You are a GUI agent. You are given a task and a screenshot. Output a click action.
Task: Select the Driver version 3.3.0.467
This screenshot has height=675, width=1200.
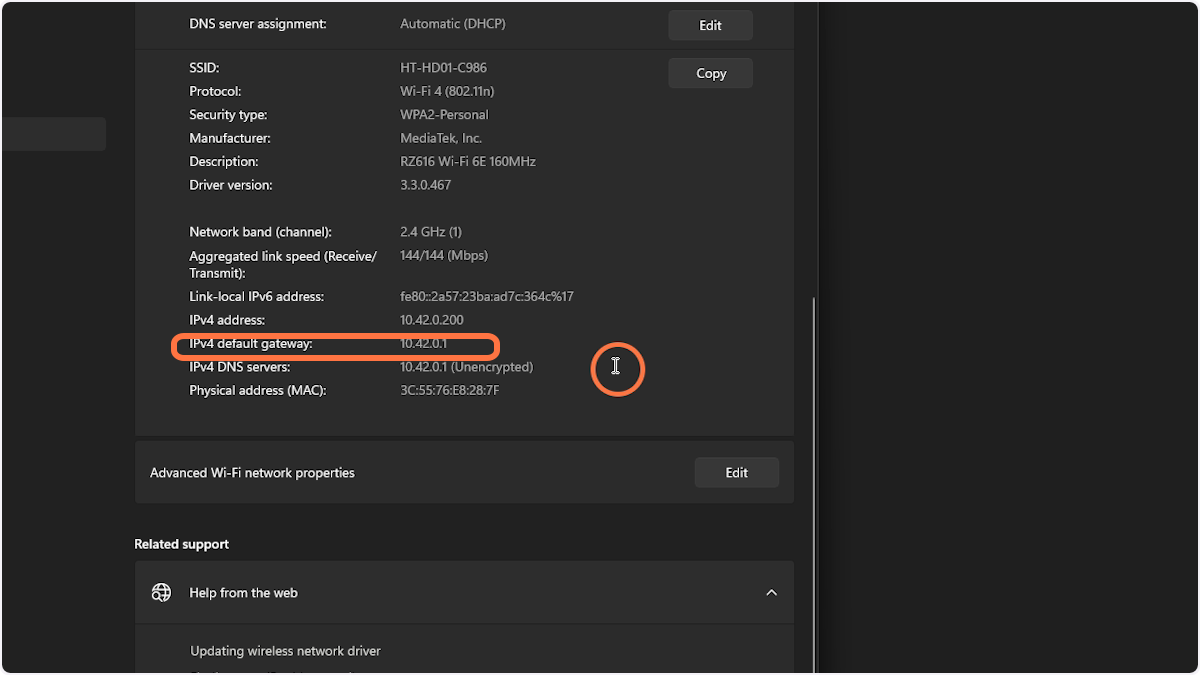click(x=425, y=185)
